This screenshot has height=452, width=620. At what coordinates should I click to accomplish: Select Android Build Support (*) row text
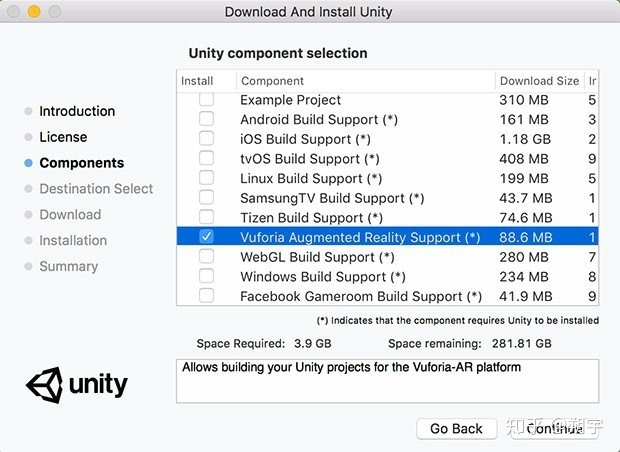pyautogui.click(x=319, y=119)
